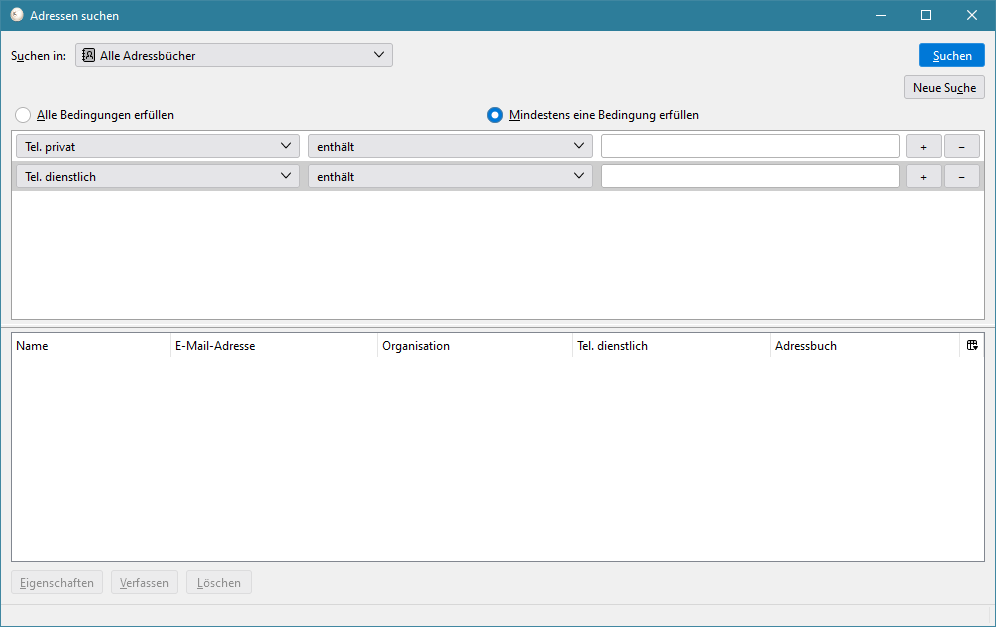Viewport: 996px width, 627px height.
Task: Click the 'Neue Suche' button
Action: 944,88
